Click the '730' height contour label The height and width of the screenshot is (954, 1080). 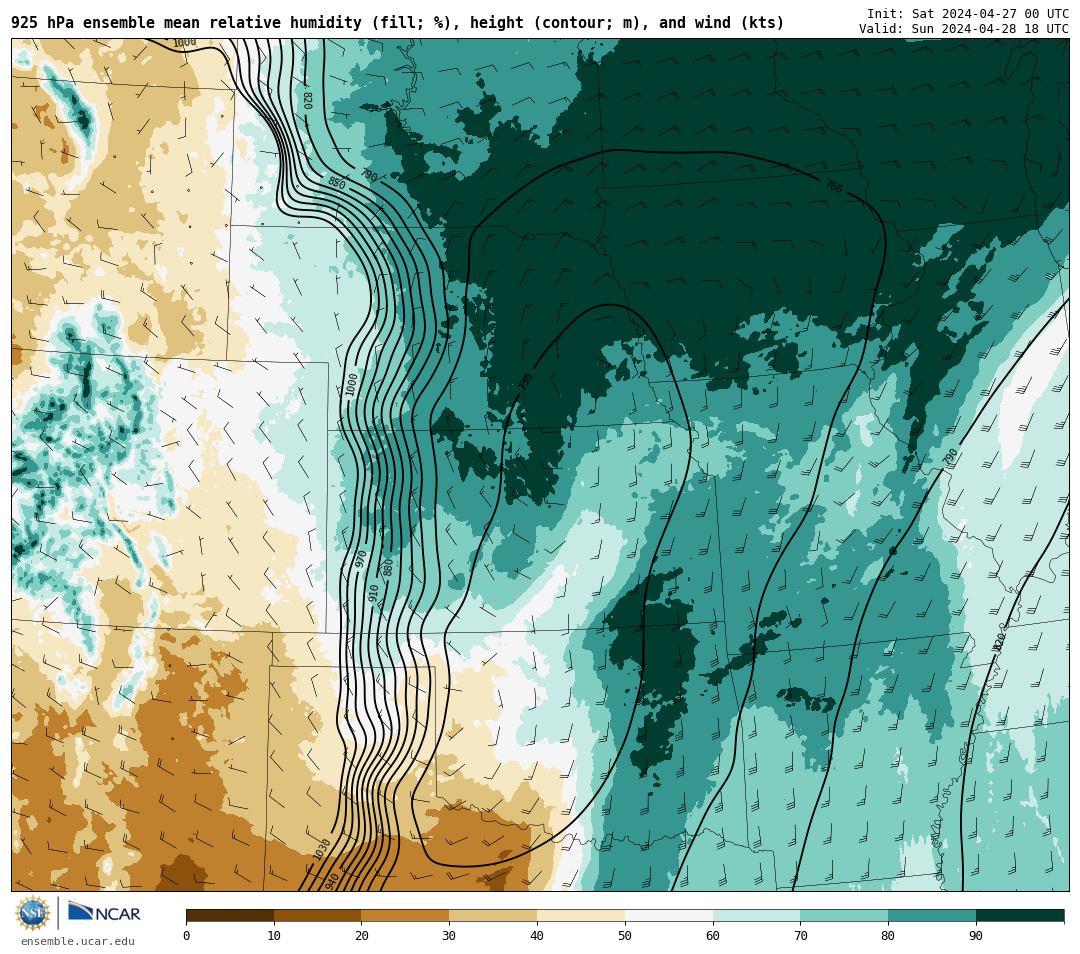pos(526,384)
